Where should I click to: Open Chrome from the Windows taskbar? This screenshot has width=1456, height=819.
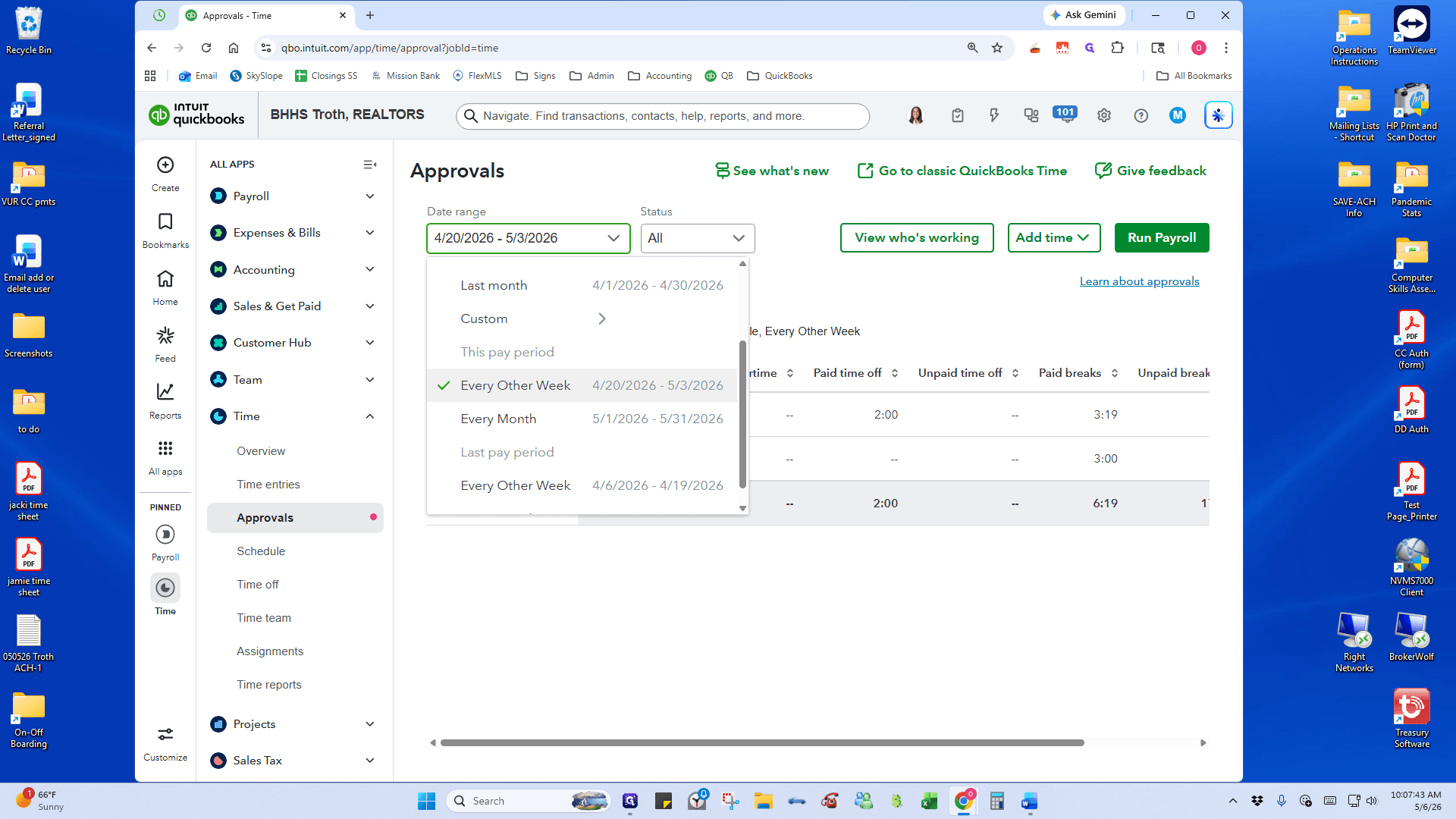[x=964, y=801]
